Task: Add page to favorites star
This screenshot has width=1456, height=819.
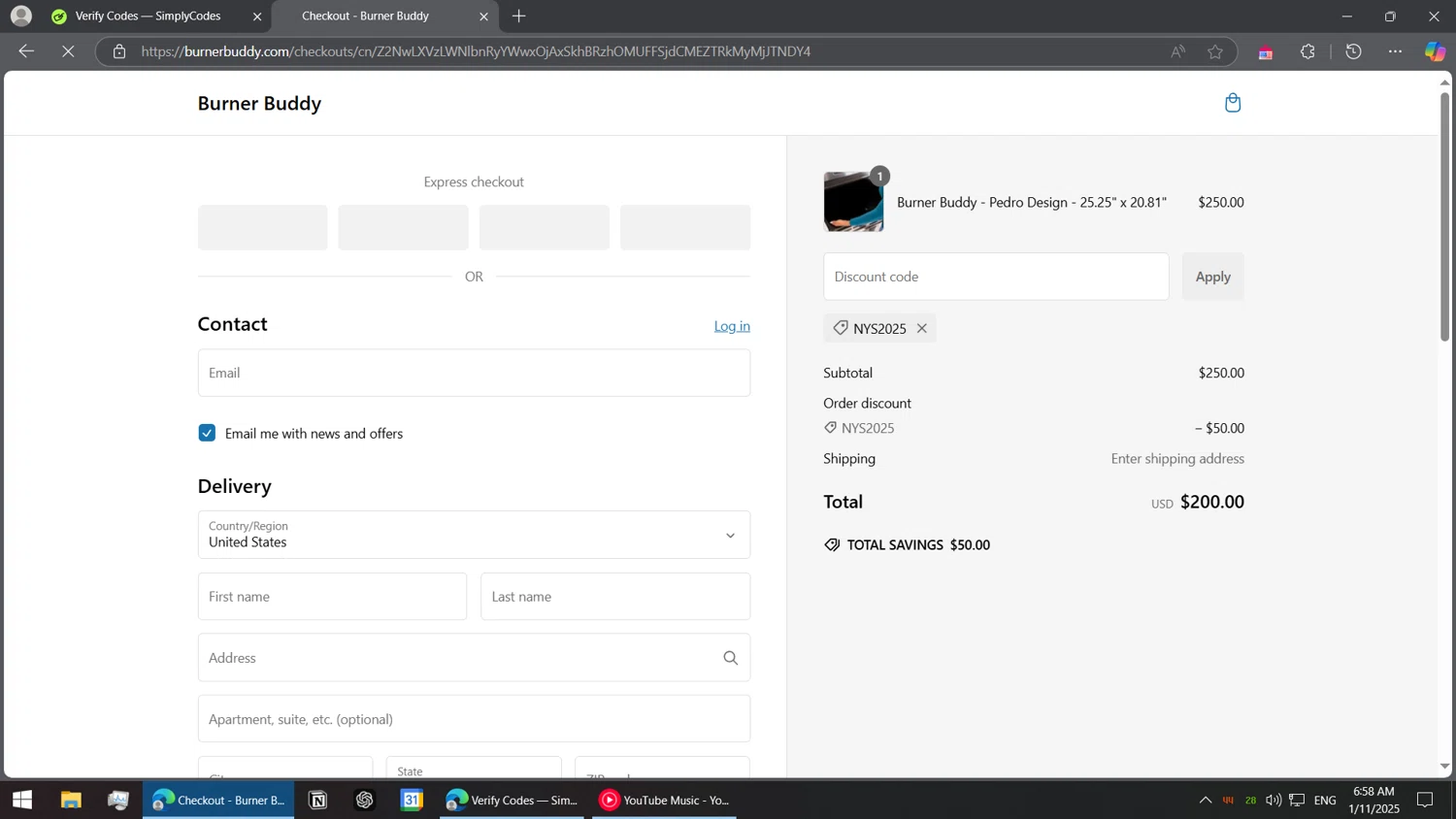Action: pos(1215,51)
